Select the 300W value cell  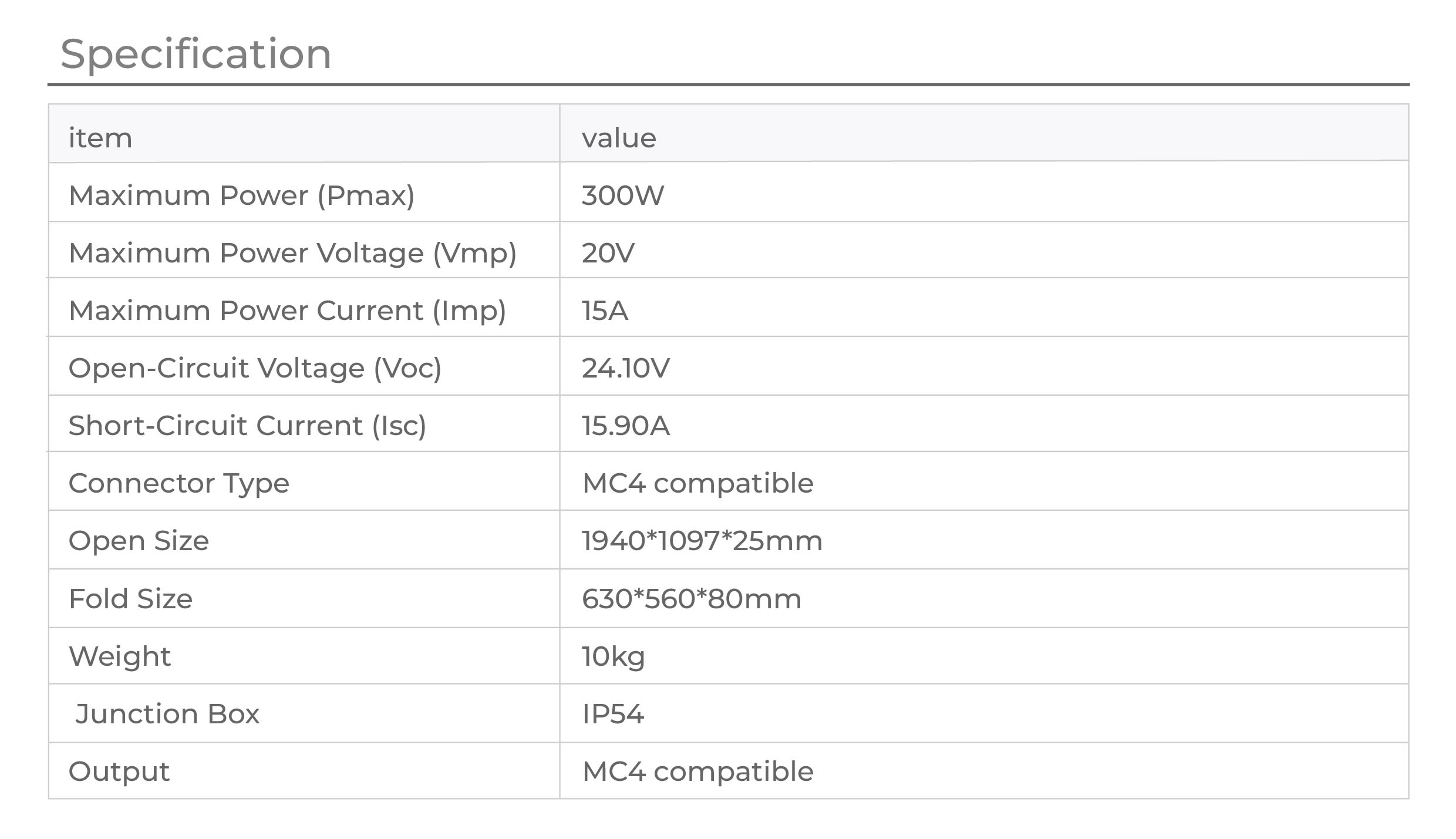(x=622, y=196)
